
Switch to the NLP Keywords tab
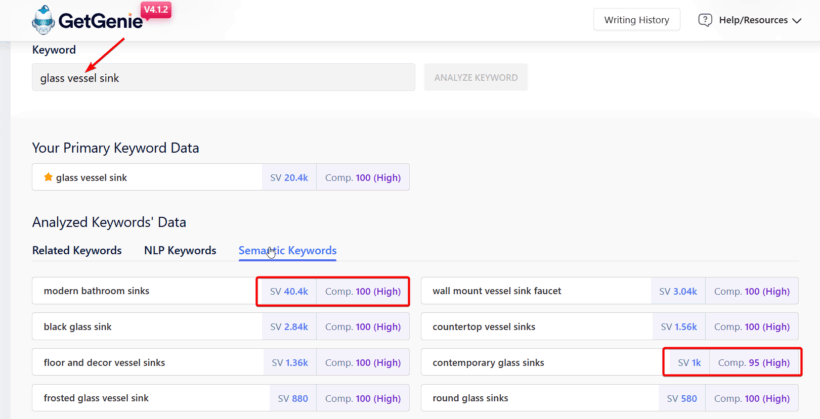(x=180, y=251)
